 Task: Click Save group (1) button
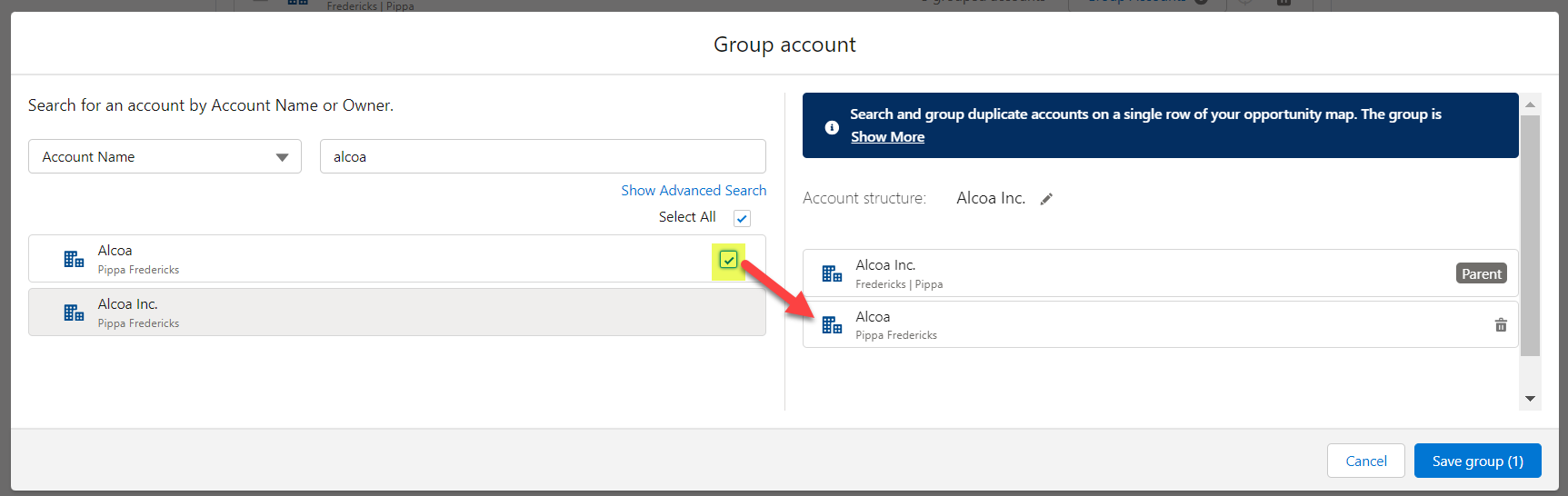pos(1477,461)
